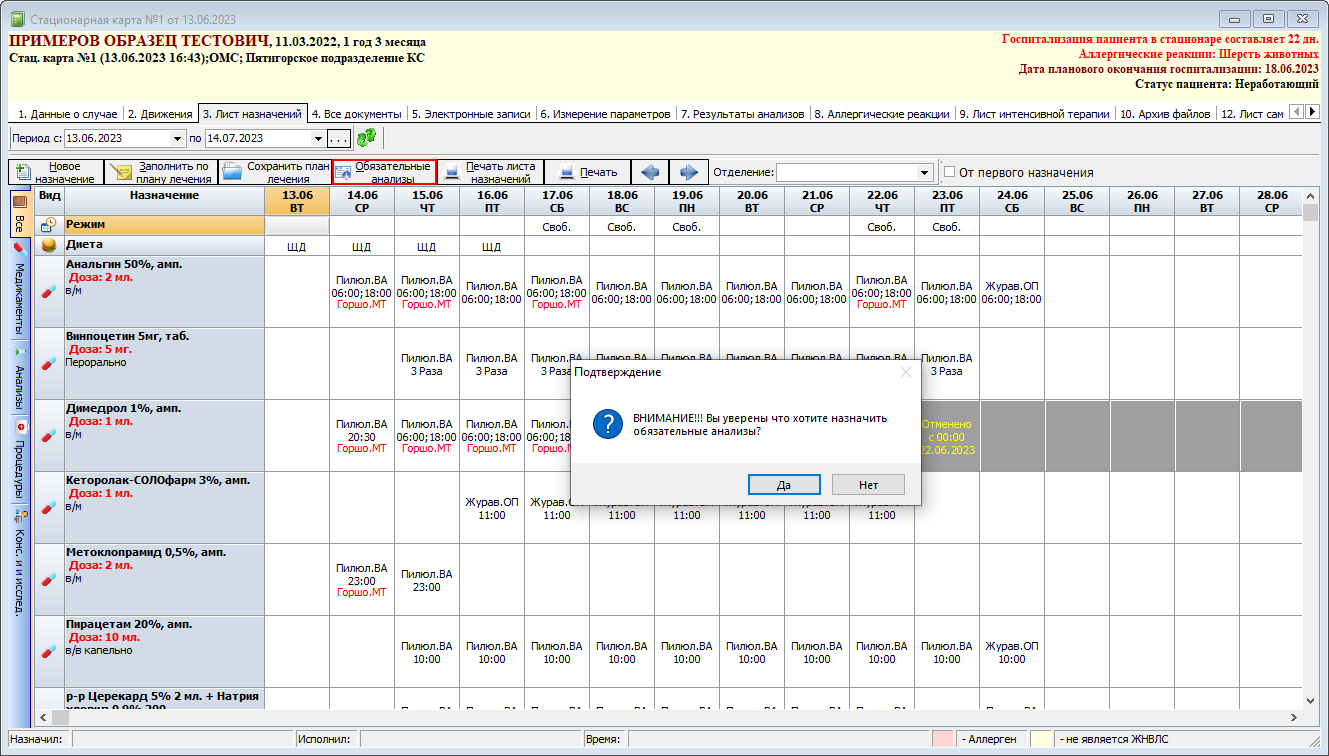The height and width of the screenshot is (756, 1329).
Task: Select the Медикаменты vertical side tab
Action: (x=19, y=289)
